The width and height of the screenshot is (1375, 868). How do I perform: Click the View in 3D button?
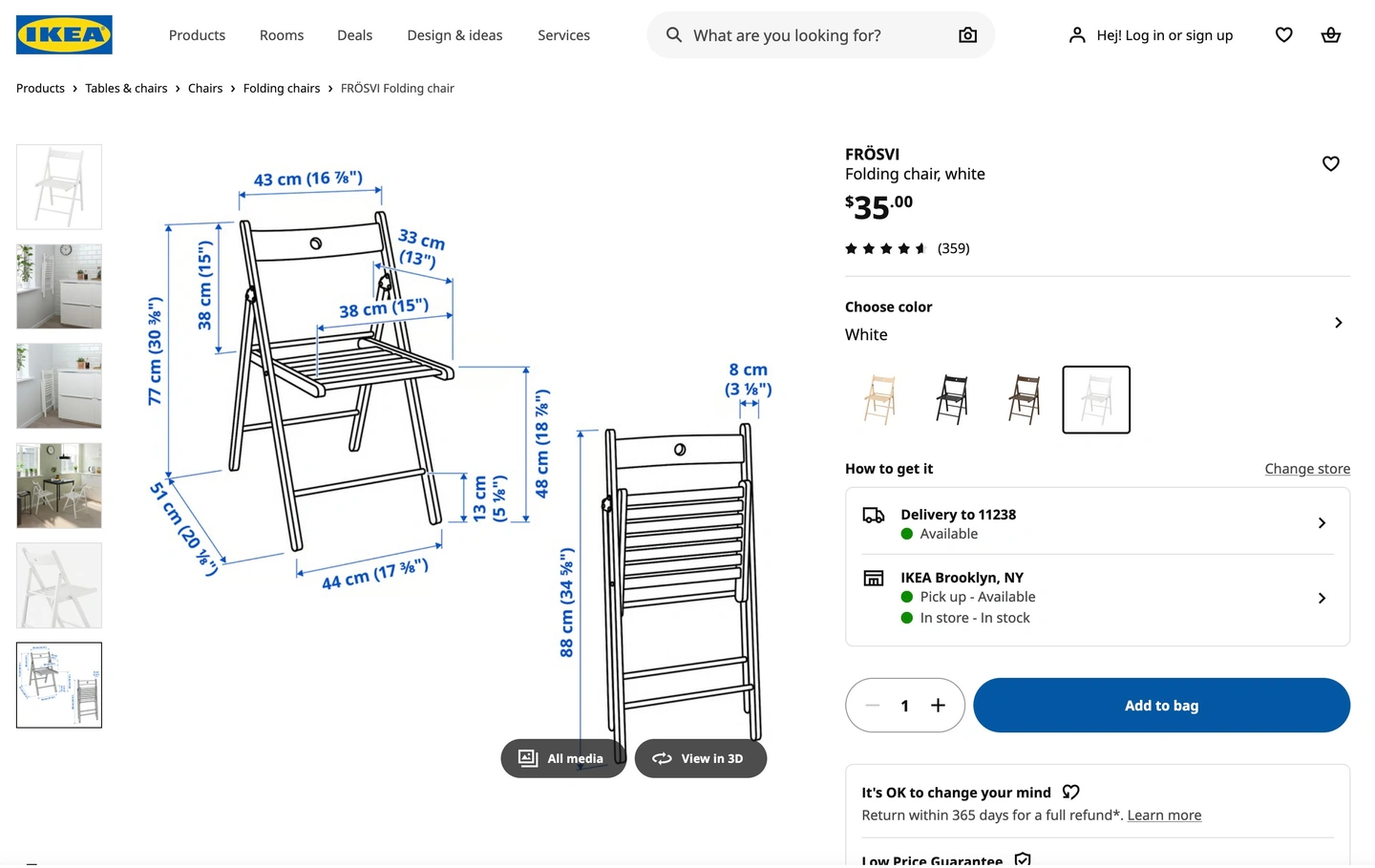(x=700, y=759)
